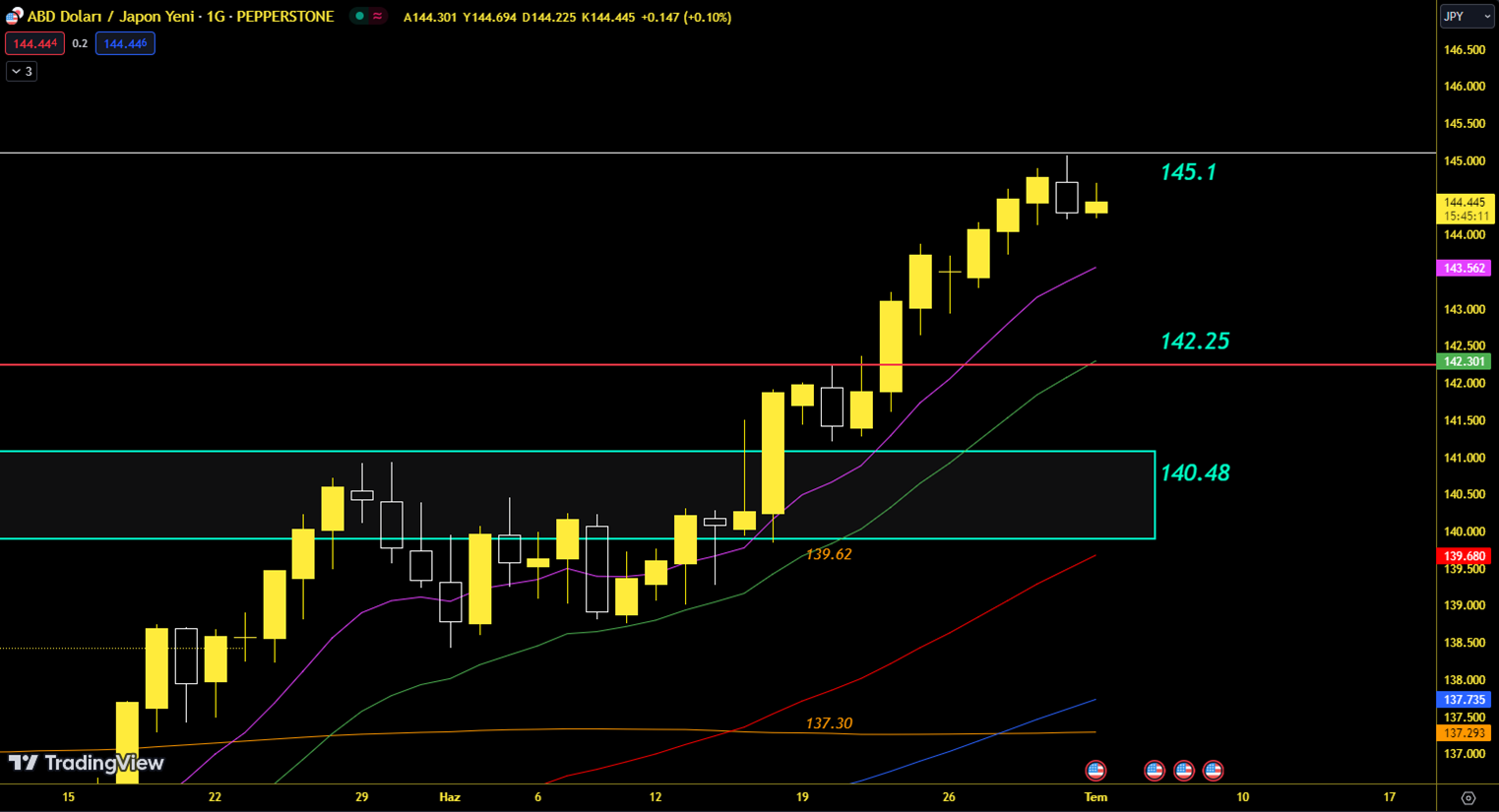Viewport: 1499px width, 812px height.
Task: Click the ABD Doları / Japon Yeni title
Action: [x=180, y=17]
